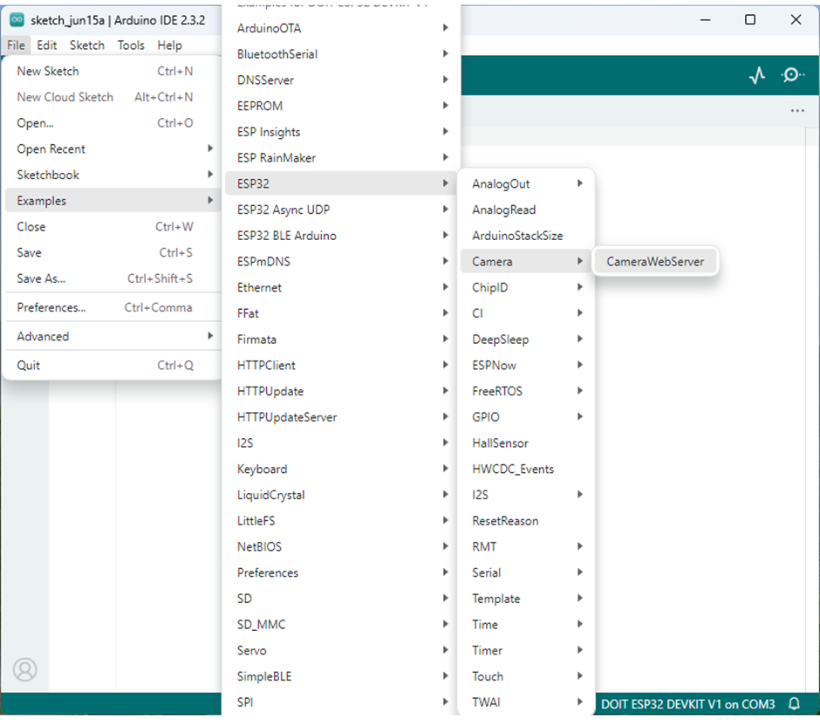Expand Firmata examples

click(341, 339)
